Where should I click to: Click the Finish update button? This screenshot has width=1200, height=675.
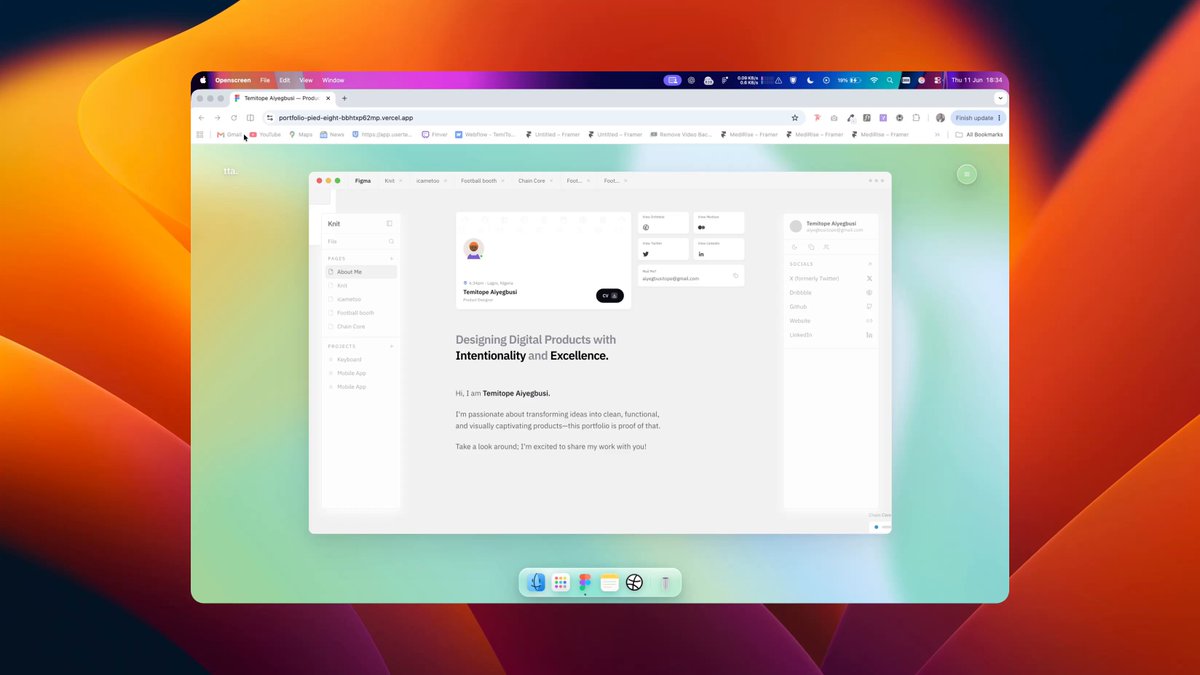[977, 118]
